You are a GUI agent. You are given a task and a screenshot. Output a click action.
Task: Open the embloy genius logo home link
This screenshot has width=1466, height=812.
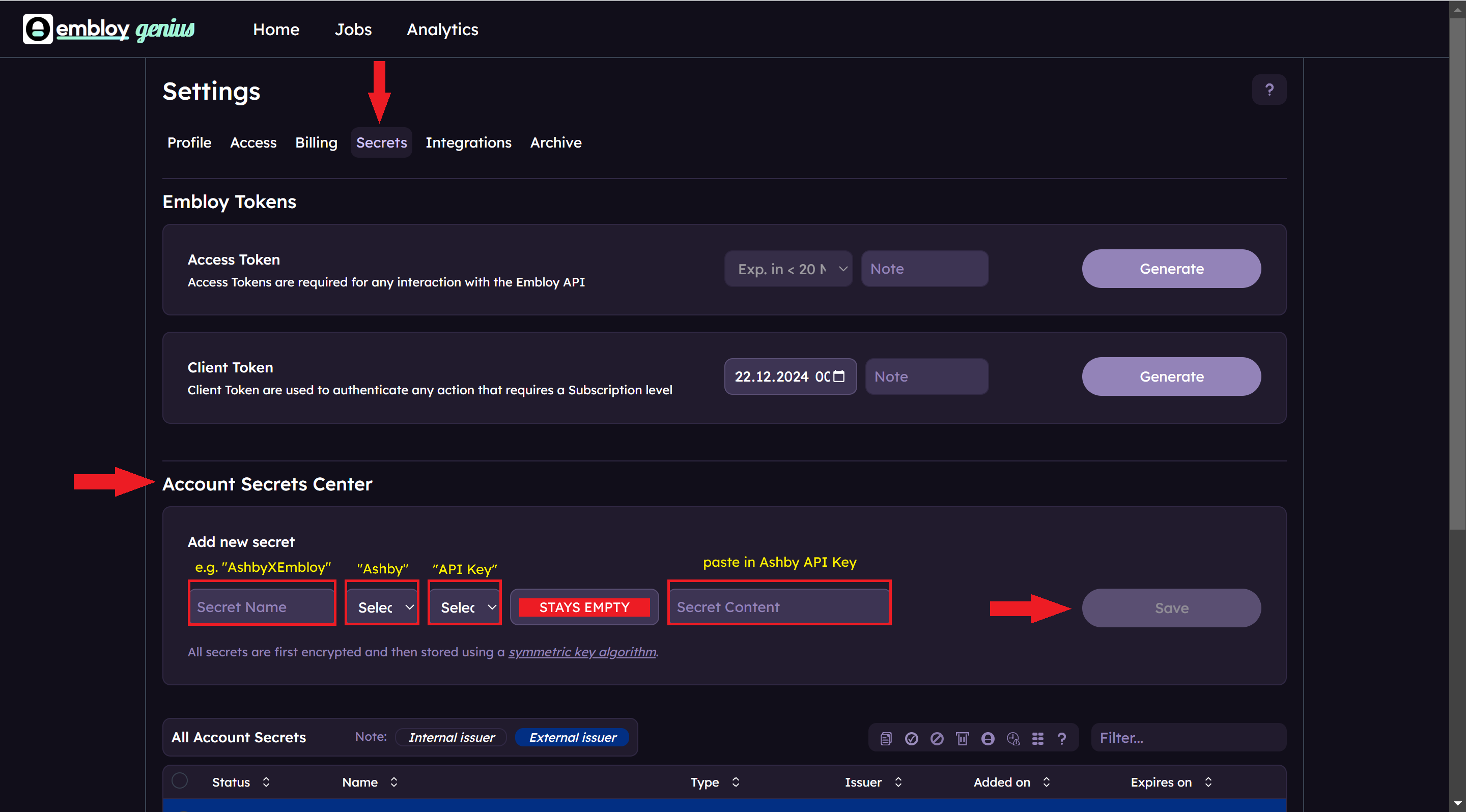[109, 29]
